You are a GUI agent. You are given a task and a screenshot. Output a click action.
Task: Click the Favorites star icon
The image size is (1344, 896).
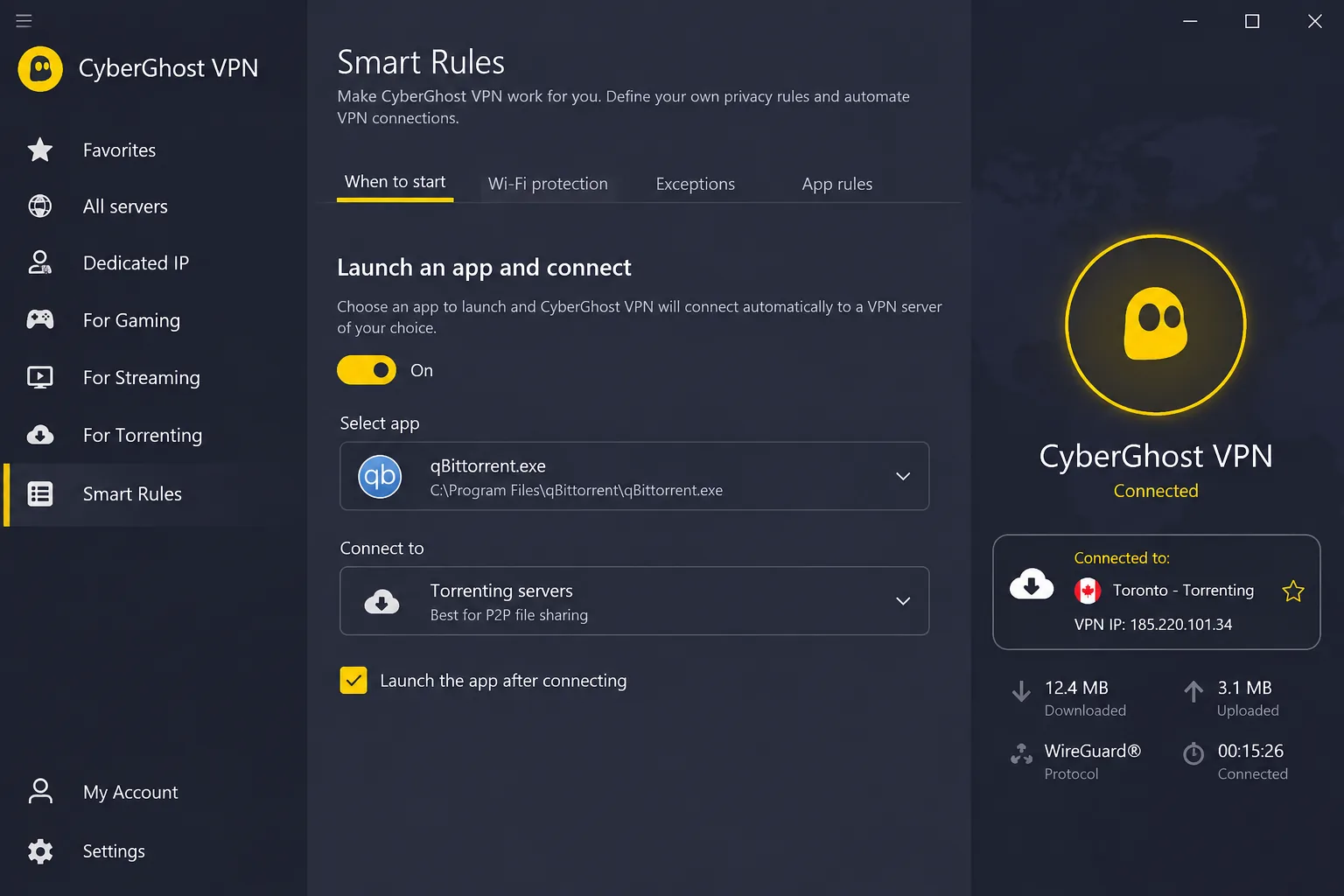[x=40, y=150]
